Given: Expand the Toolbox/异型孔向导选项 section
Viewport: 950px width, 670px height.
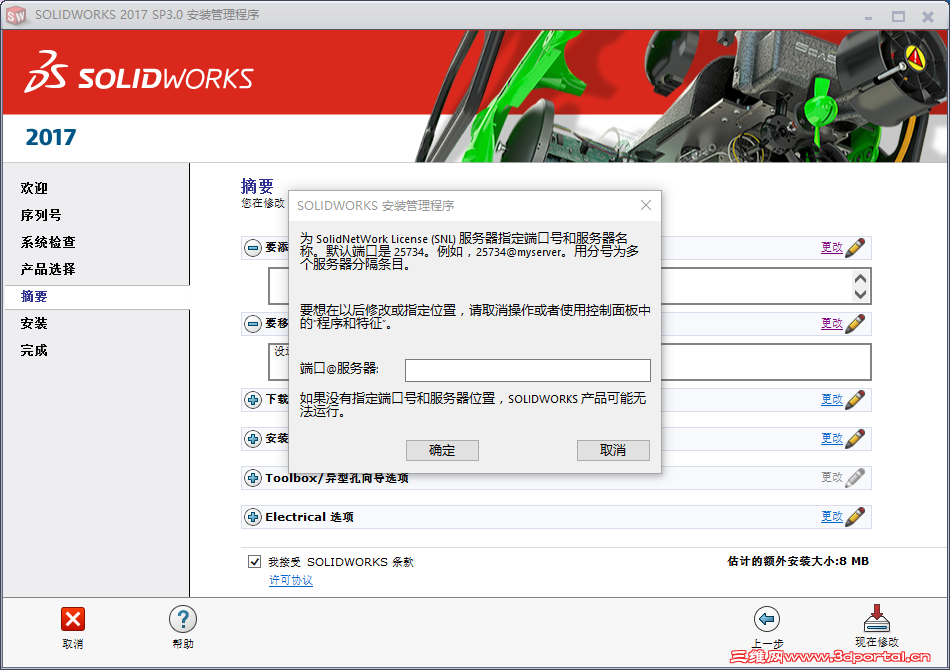Looking at the screenshot, I should [x=253, y=478].
